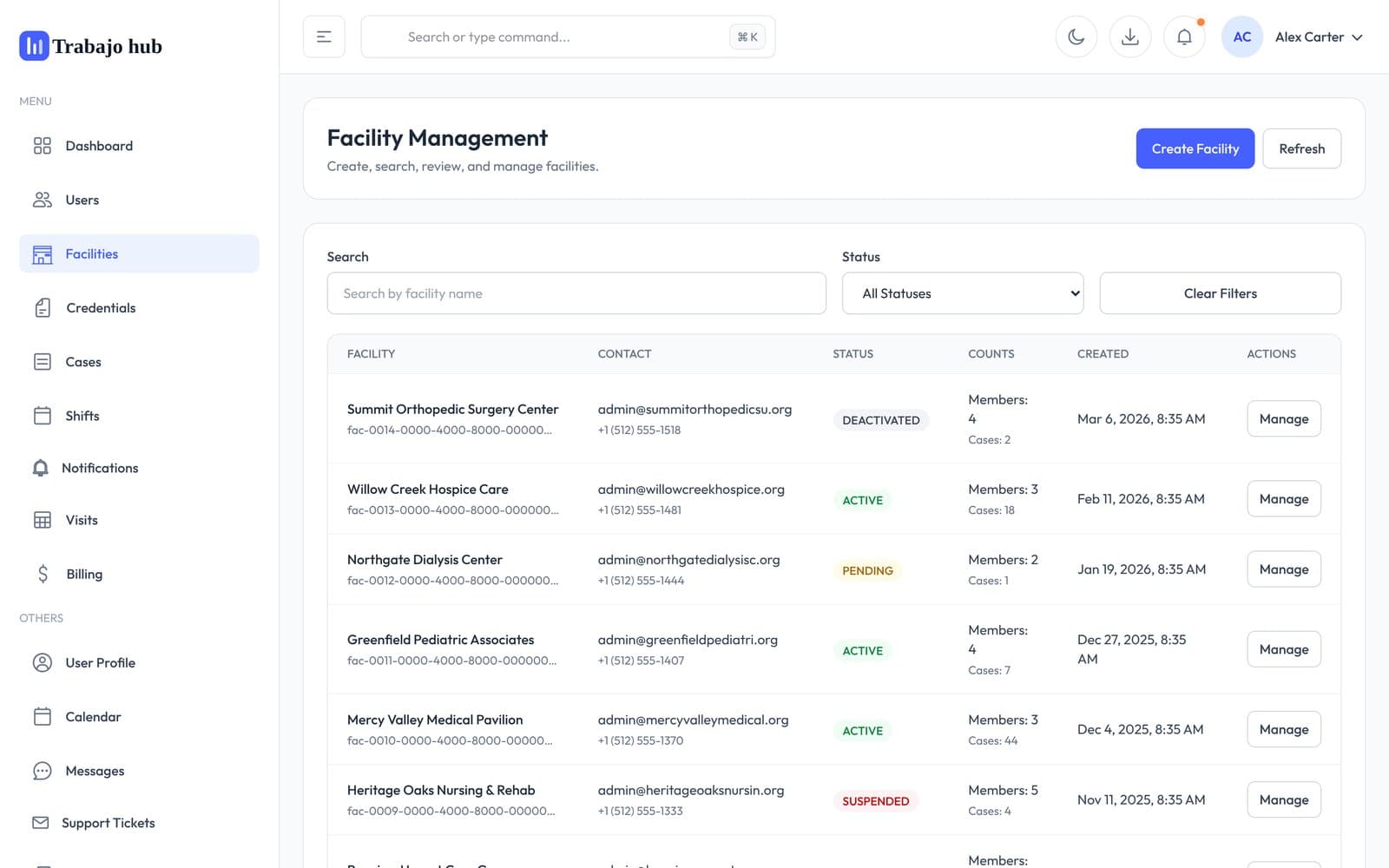Click the DEACTIVATED status badge

click(x=881, y=420)
